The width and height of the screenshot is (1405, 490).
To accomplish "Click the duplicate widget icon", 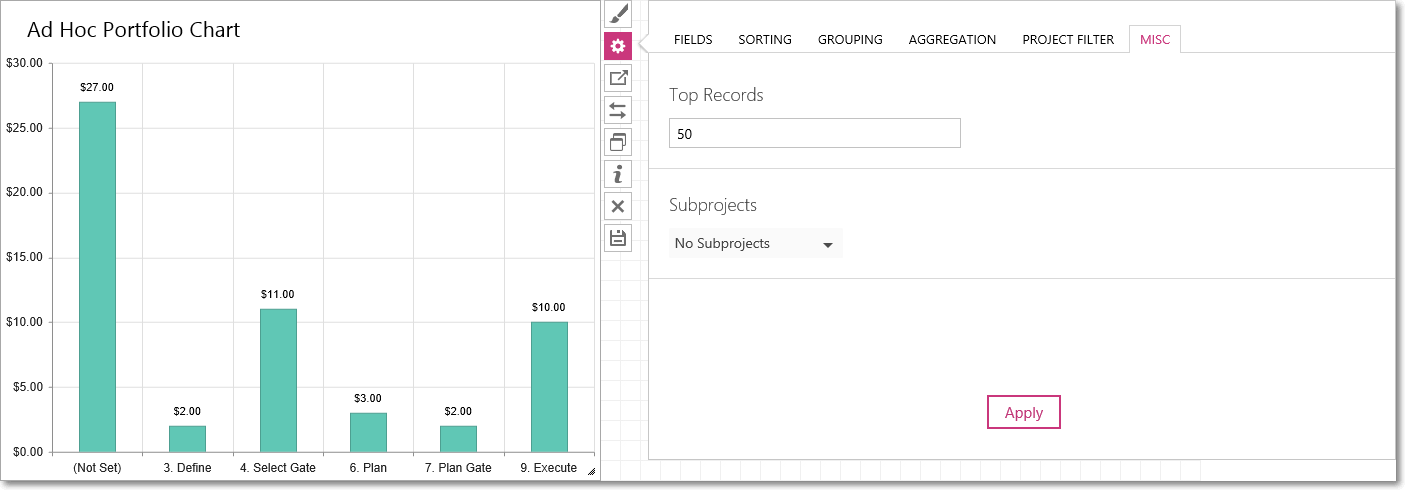I will pos(618,142).
